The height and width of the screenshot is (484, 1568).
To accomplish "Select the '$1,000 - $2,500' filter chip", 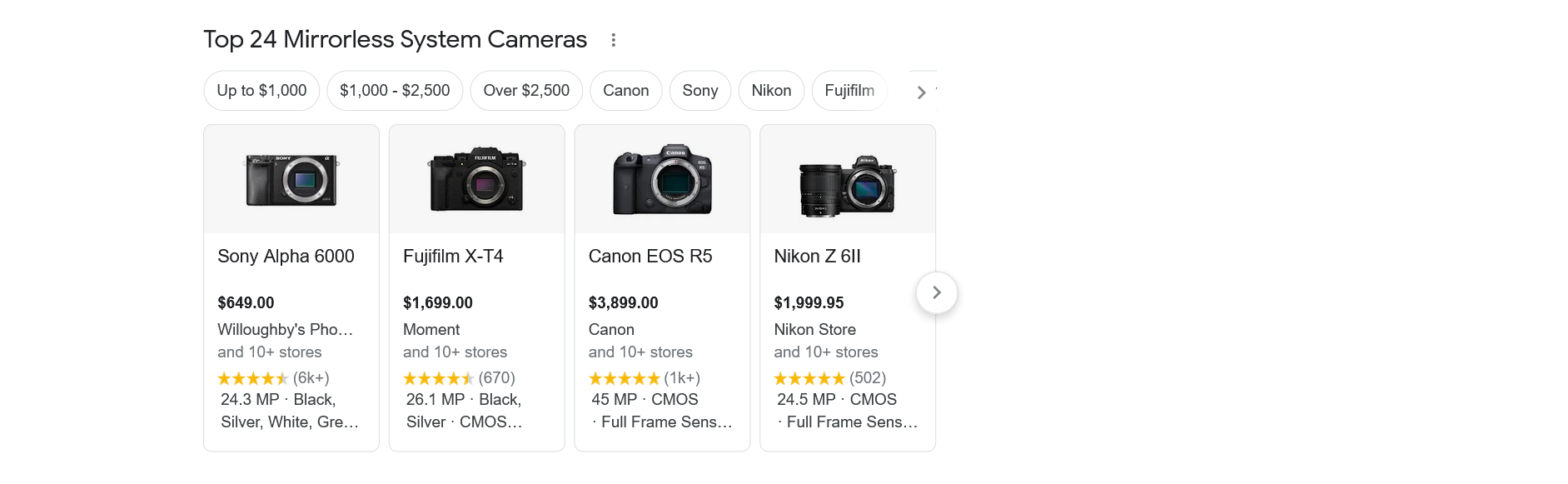I will (x=395, y=90).
